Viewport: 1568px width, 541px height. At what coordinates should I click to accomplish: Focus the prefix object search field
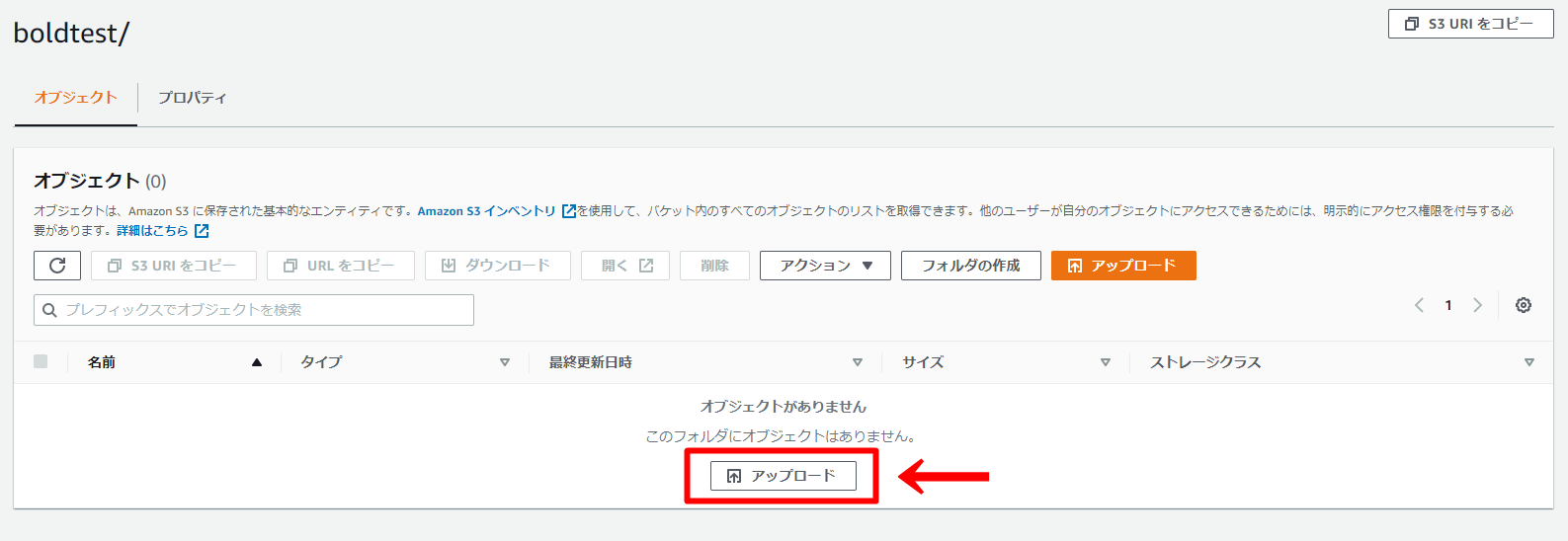[254, 310]
